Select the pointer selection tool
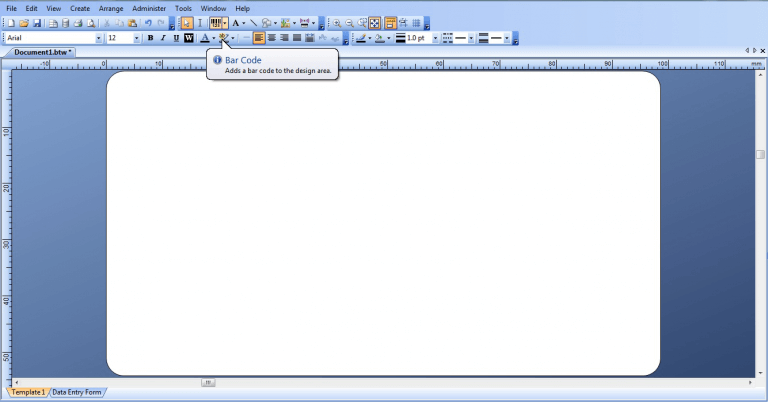Image resolution: width=768 pixels, height=402 pixels. 187,22
